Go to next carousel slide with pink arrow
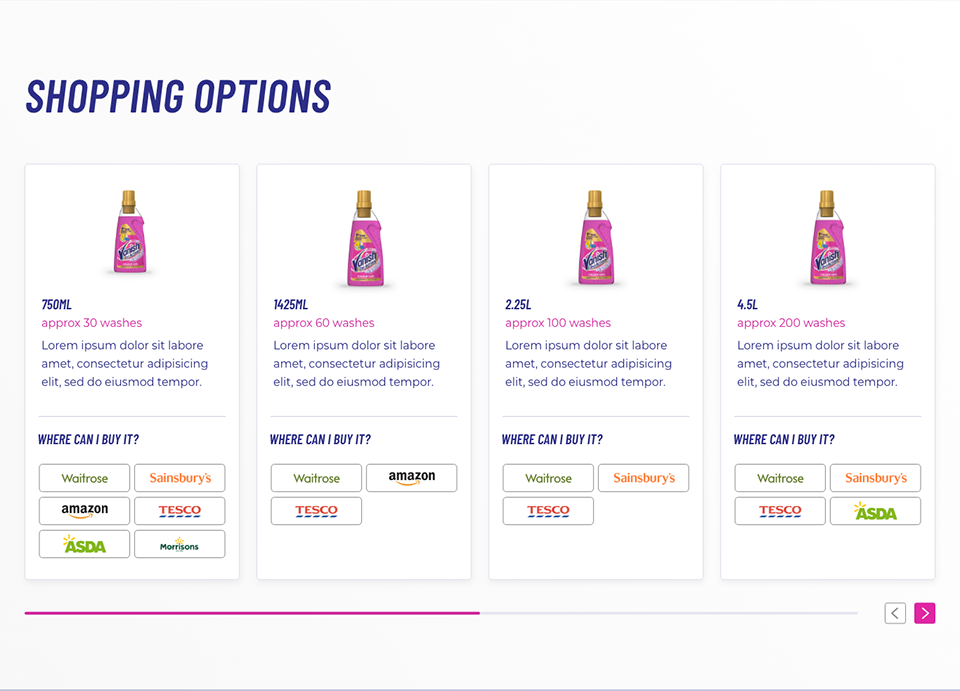Image resolution: width=960 pixels, height=691 pixels. pyautogui.click(x=925, y=613)
